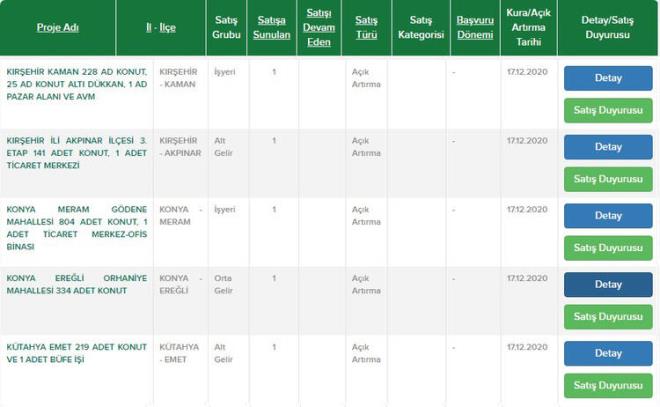
Task: Open Detay for Konya Ereğli project
Action: [x=608, y=285]
